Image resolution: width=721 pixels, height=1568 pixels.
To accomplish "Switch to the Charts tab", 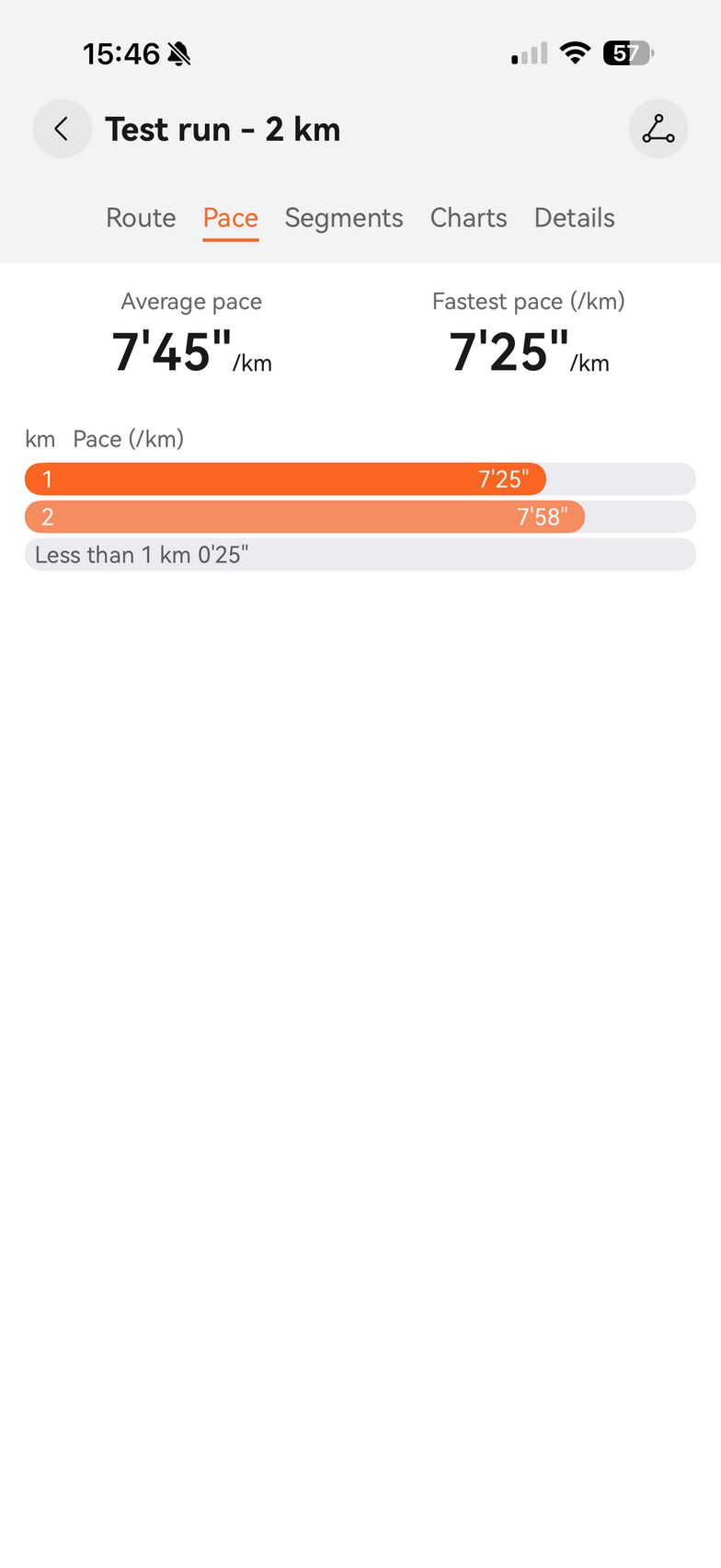I will point(468,218).
